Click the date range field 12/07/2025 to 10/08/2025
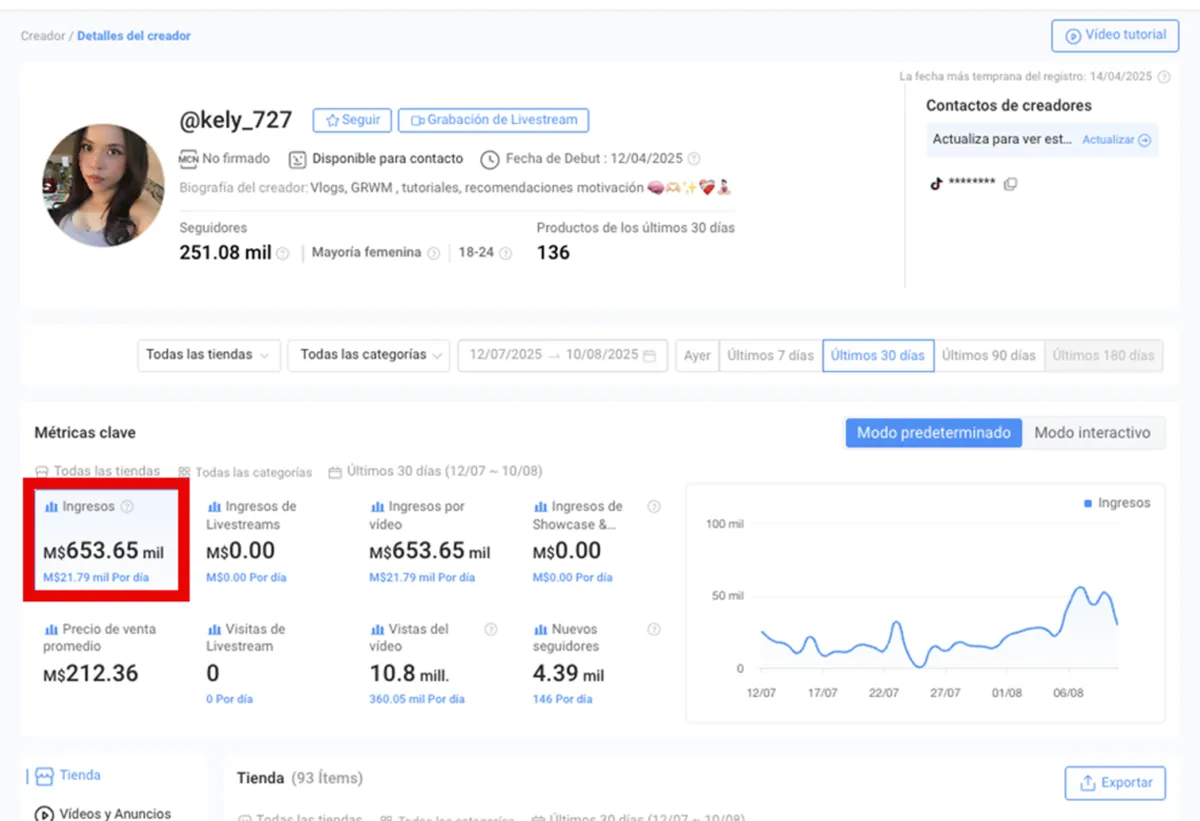The width and height of the screenshot is (1200, 821). pyautogui.click(x=562, y=355)
